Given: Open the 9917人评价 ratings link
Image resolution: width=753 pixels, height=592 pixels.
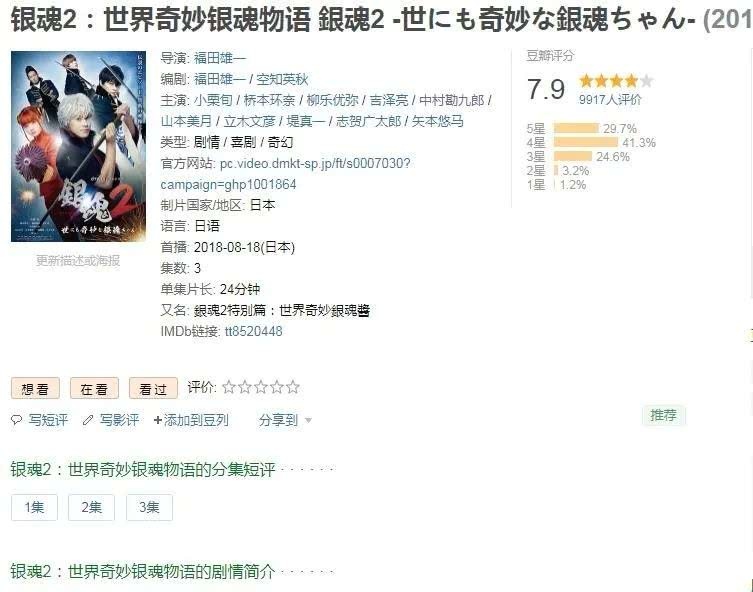Looking at the screenshot, I should (610, 99).
